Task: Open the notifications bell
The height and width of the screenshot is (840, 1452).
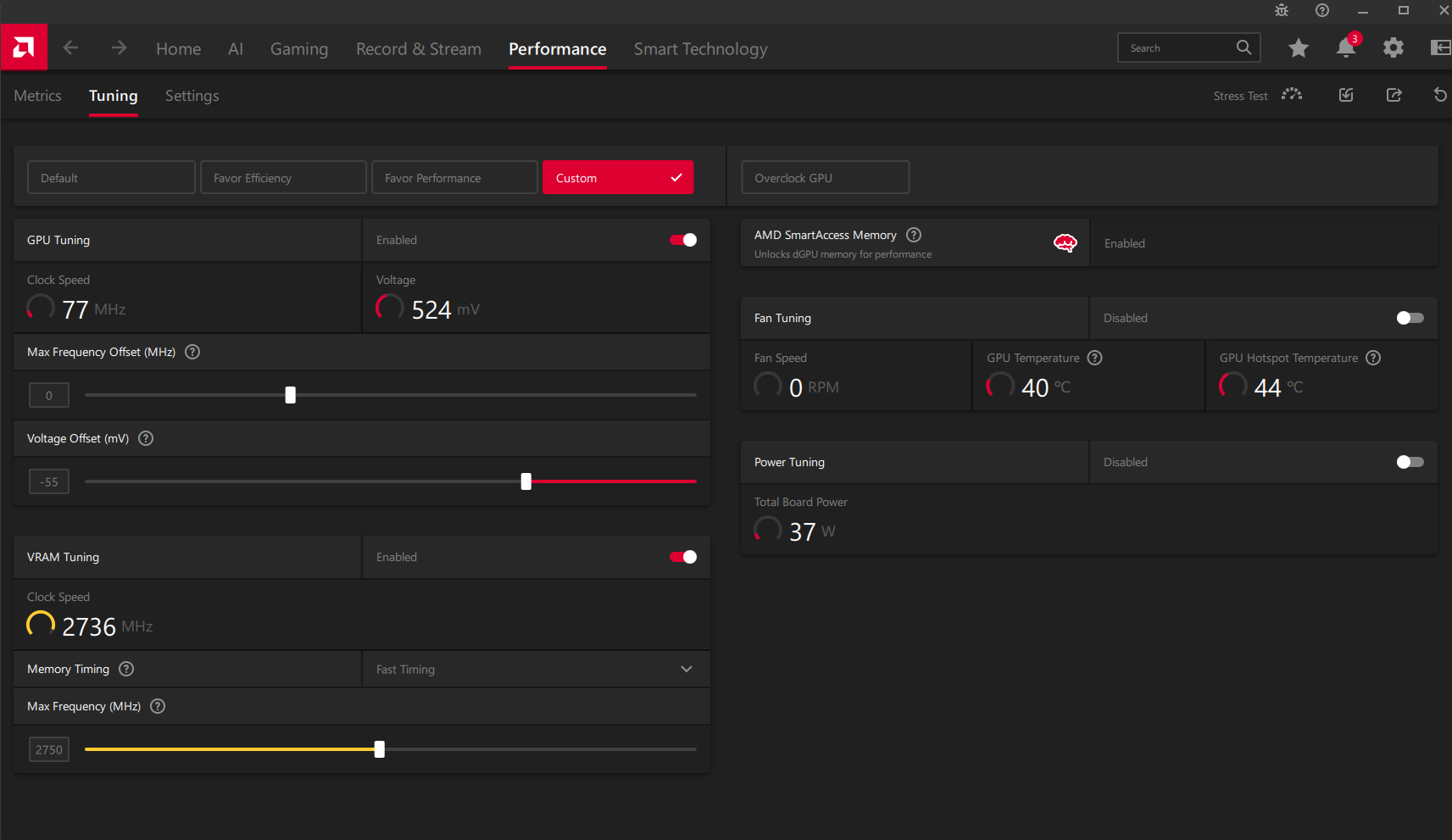Action: (x=1346, y=47)
